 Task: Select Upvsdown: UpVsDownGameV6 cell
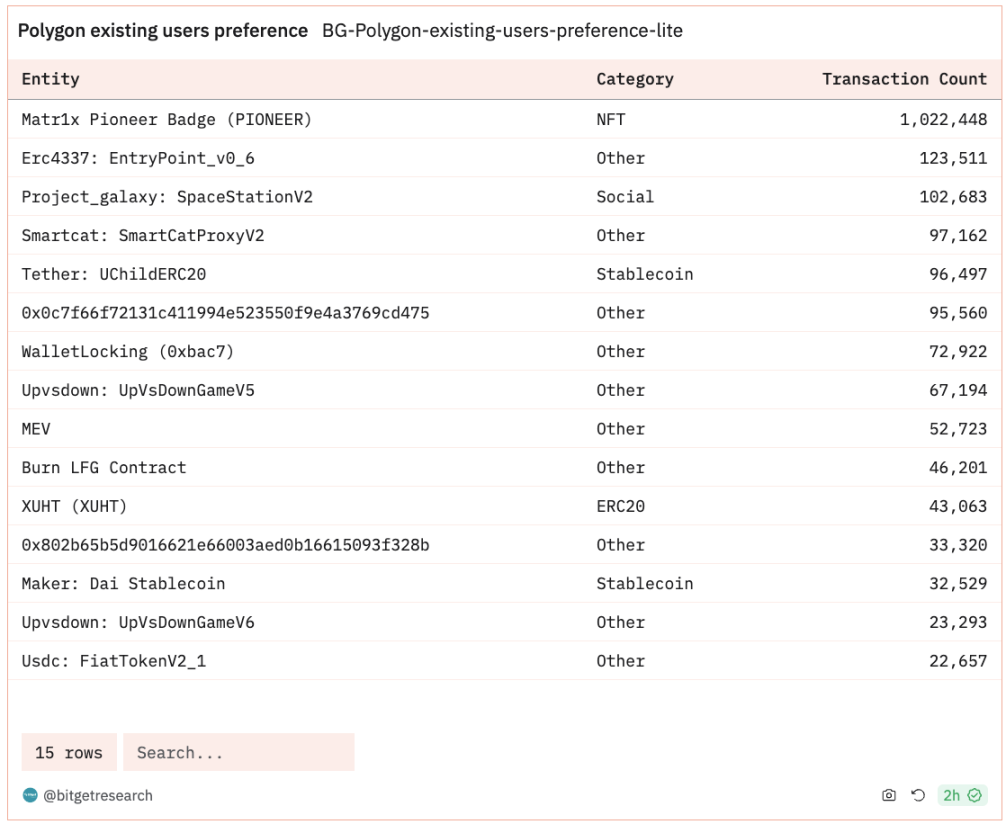(138, 622)
